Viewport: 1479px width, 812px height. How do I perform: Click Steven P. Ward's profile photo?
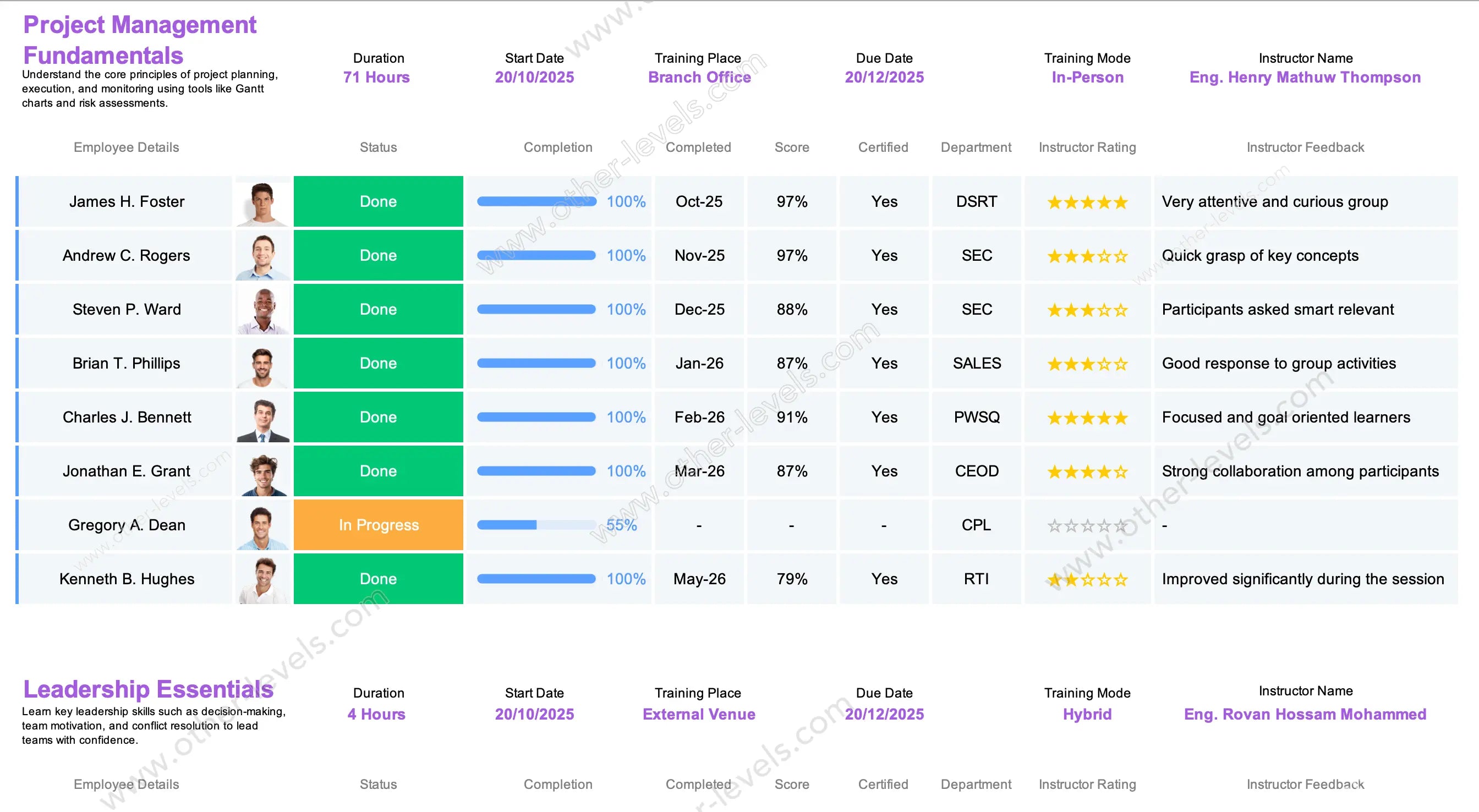tap(262, 310)
